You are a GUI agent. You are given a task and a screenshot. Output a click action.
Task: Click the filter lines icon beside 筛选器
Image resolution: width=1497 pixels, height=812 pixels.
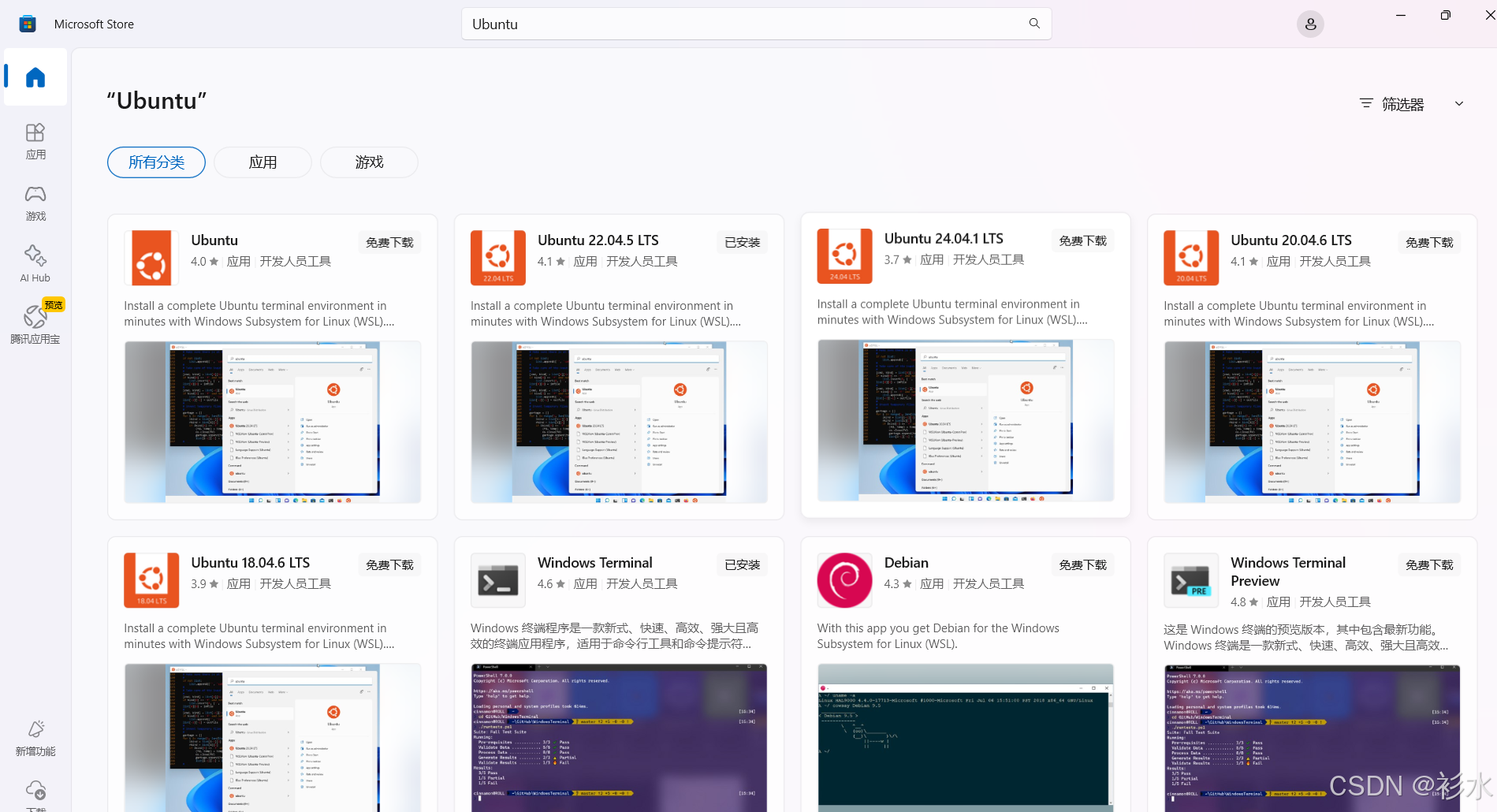coord(1366,104)
